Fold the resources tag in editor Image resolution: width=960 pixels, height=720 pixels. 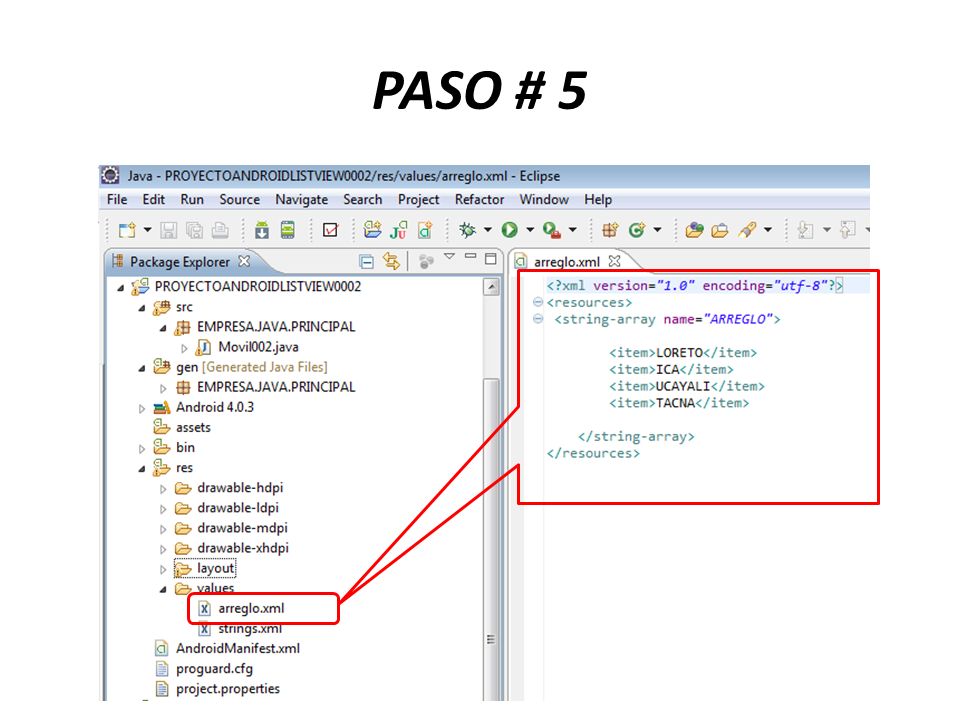(538, 302)
